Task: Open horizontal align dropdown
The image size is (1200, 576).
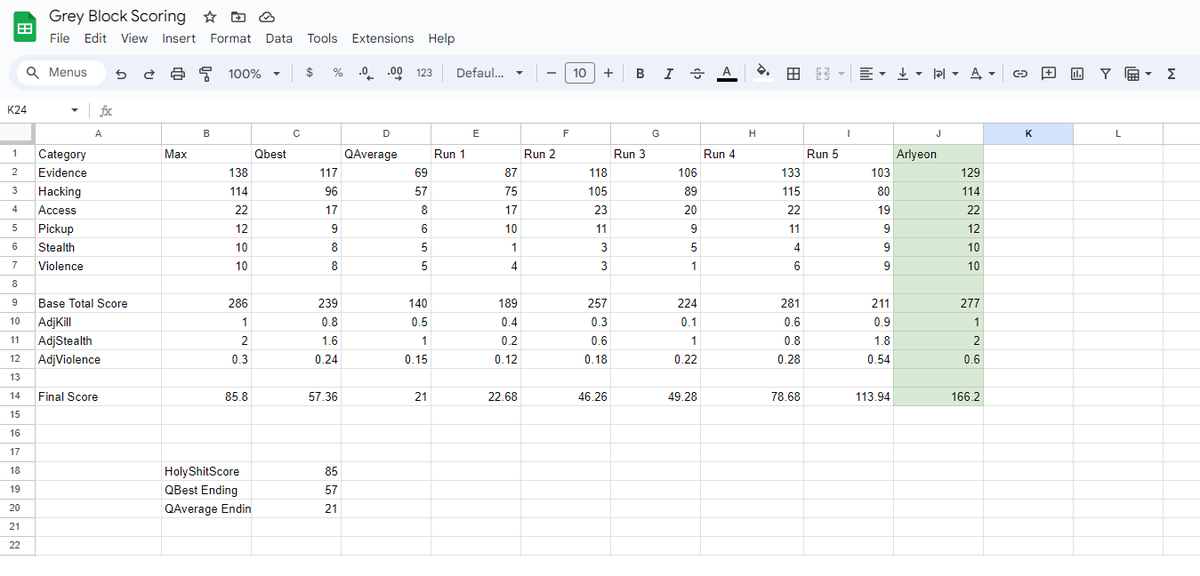Action: [x=872, y=73]
